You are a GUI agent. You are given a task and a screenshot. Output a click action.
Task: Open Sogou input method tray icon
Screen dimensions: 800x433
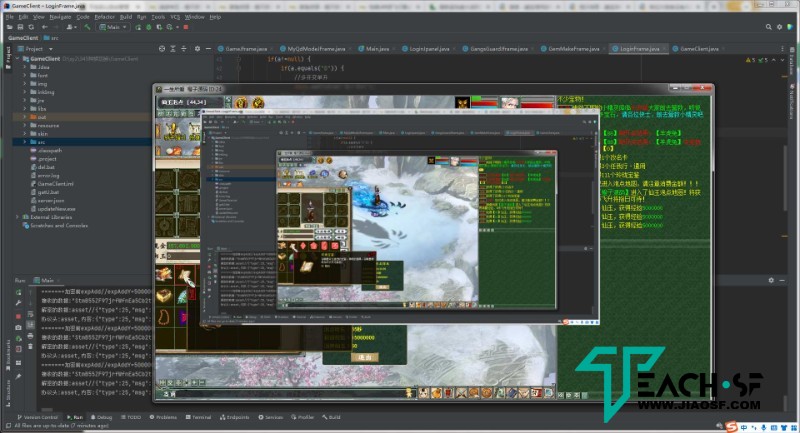point(732,426)
